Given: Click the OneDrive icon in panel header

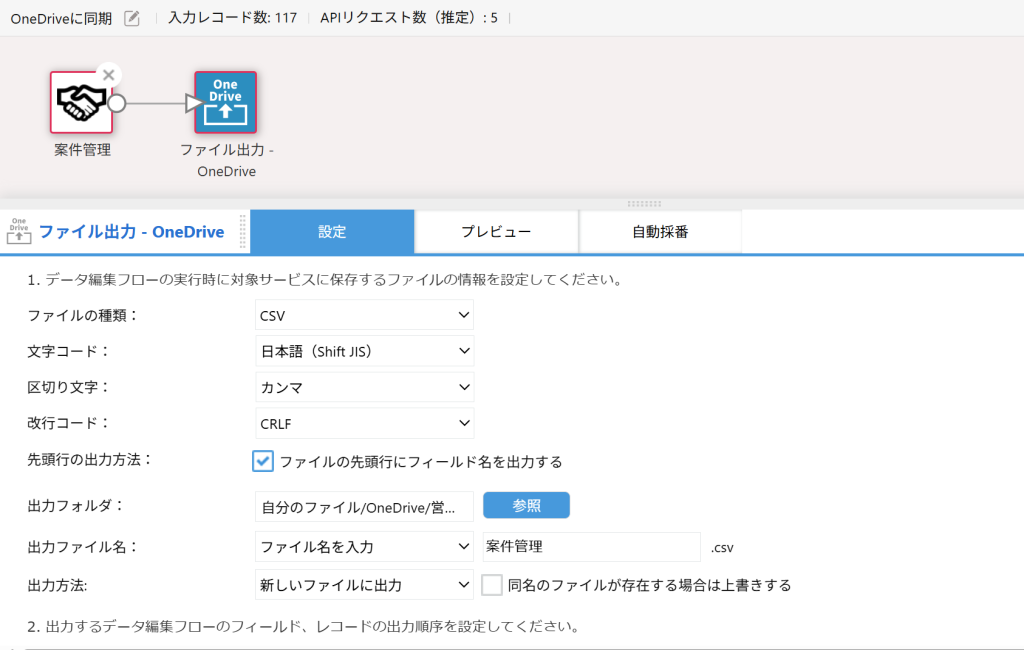Looking at the screenshot, I should point(19,231).
